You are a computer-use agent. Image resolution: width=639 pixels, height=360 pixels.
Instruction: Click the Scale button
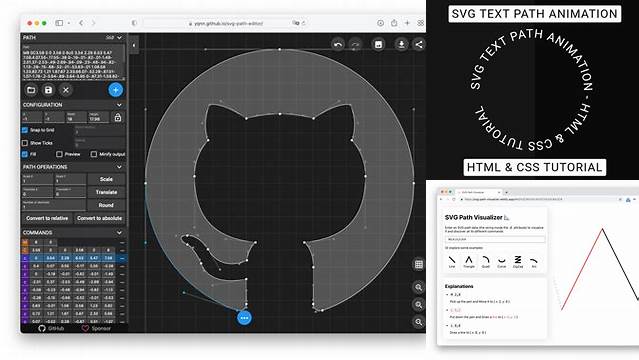click(x=106, y=179)
